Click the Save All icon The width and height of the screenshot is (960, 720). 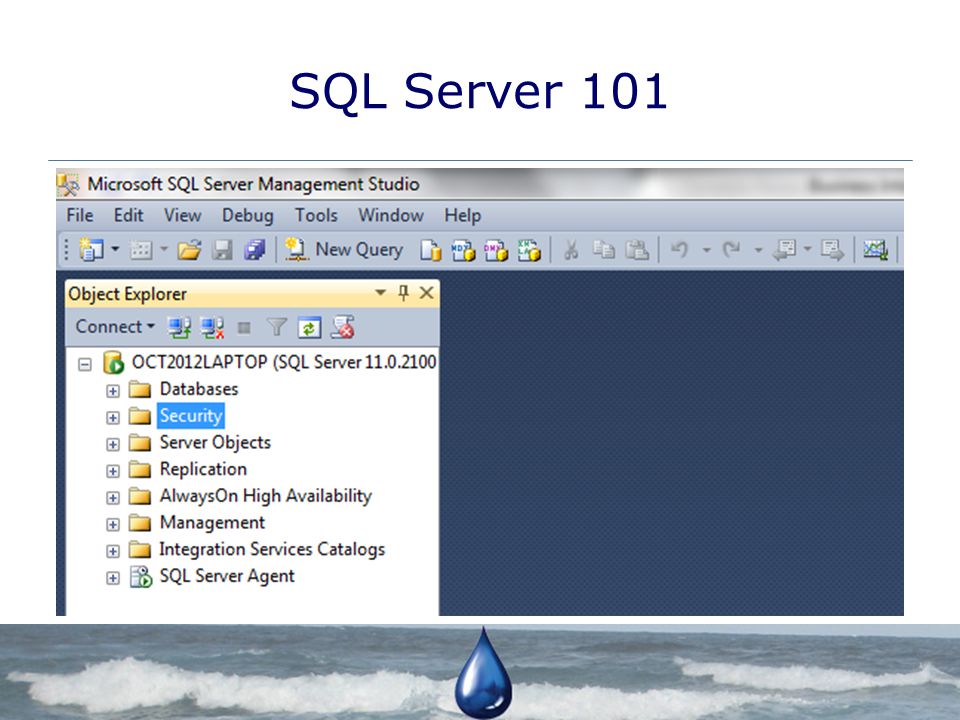(255, 250)
